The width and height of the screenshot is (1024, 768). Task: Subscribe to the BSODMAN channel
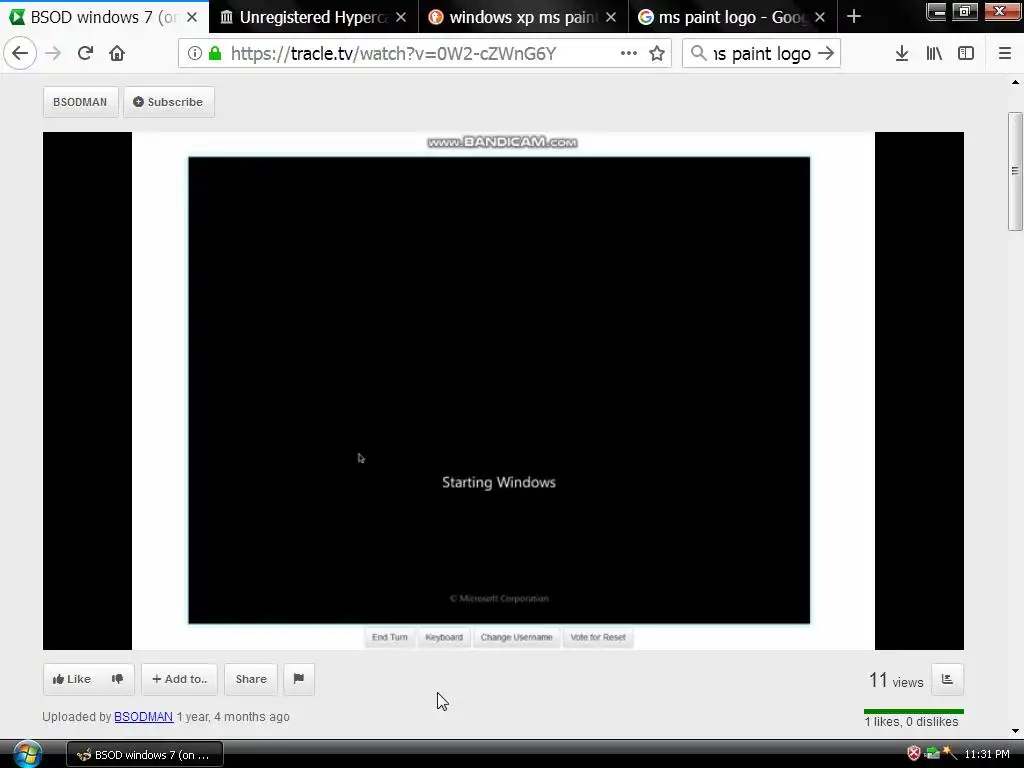point(168,102)
